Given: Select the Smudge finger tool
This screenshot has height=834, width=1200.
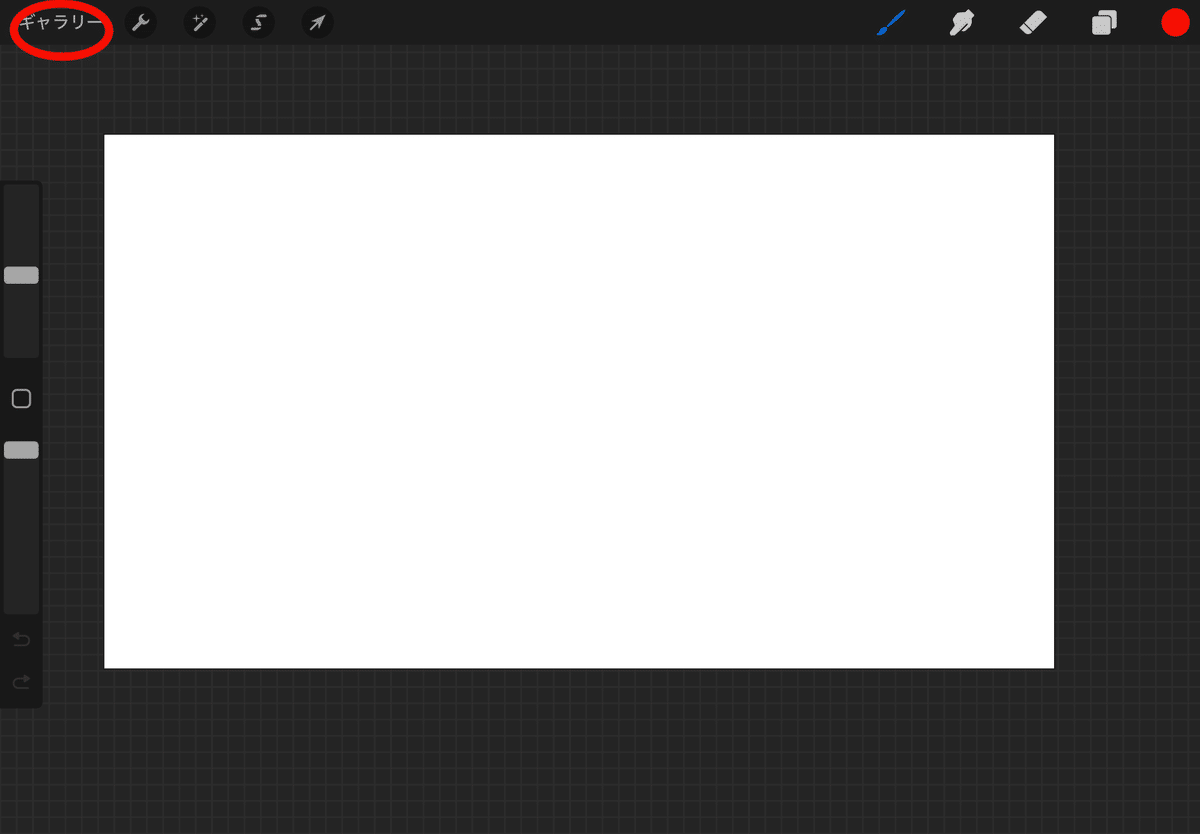Looking at the screenshot, I should 962,23.
